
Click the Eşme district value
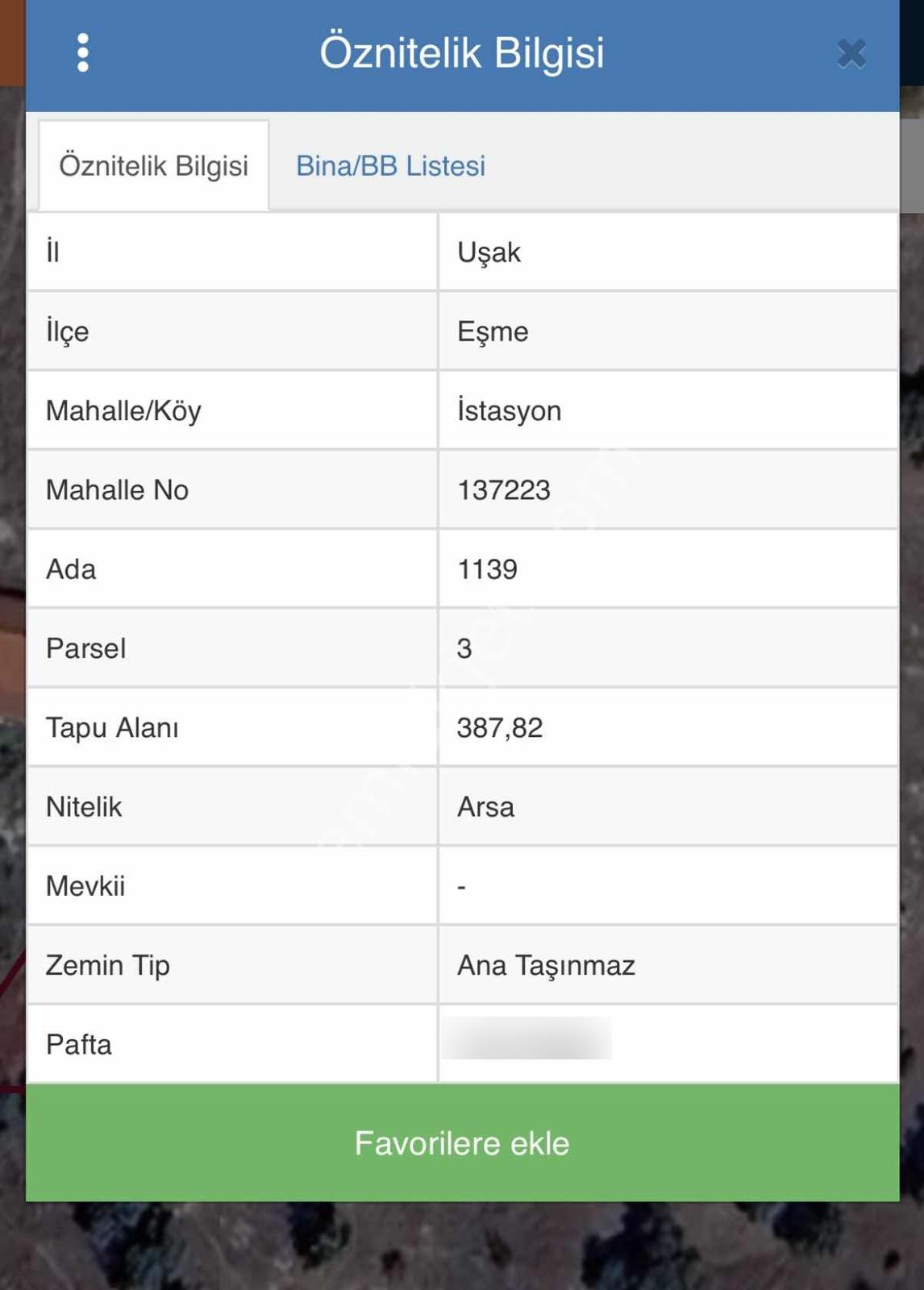click(493, 331)
